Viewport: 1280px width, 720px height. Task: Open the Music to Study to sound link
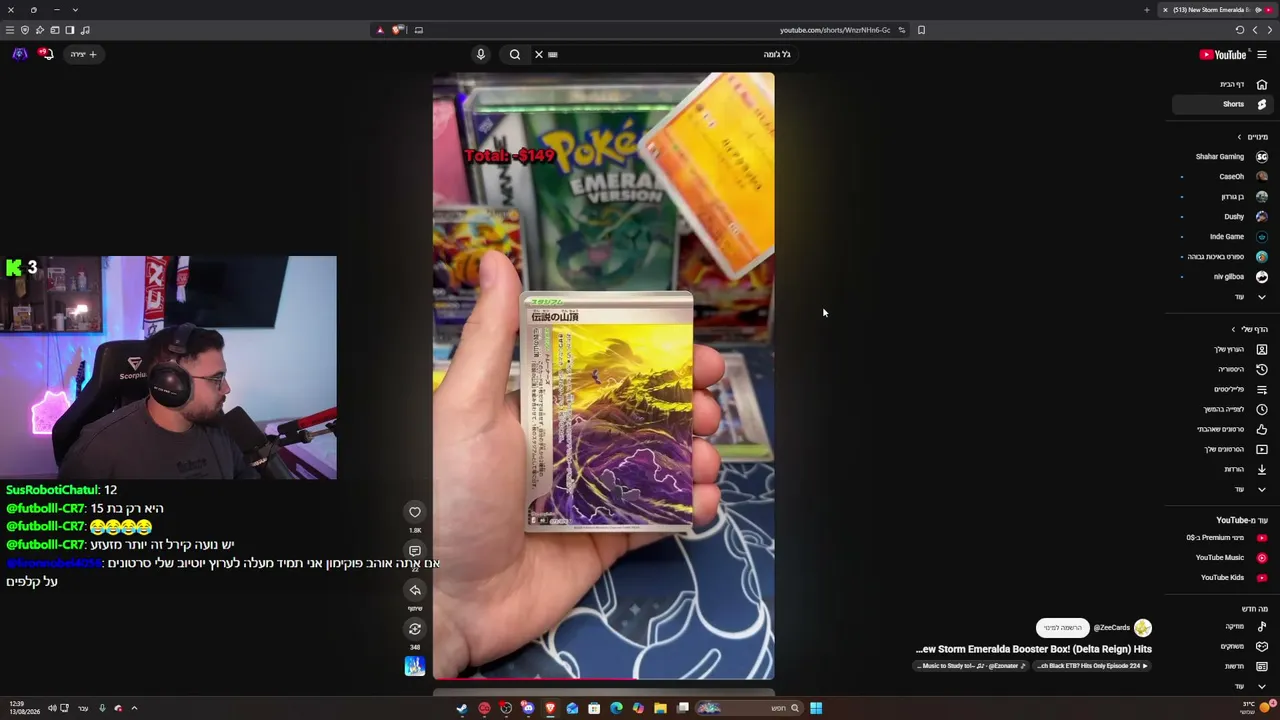(971, 666)
